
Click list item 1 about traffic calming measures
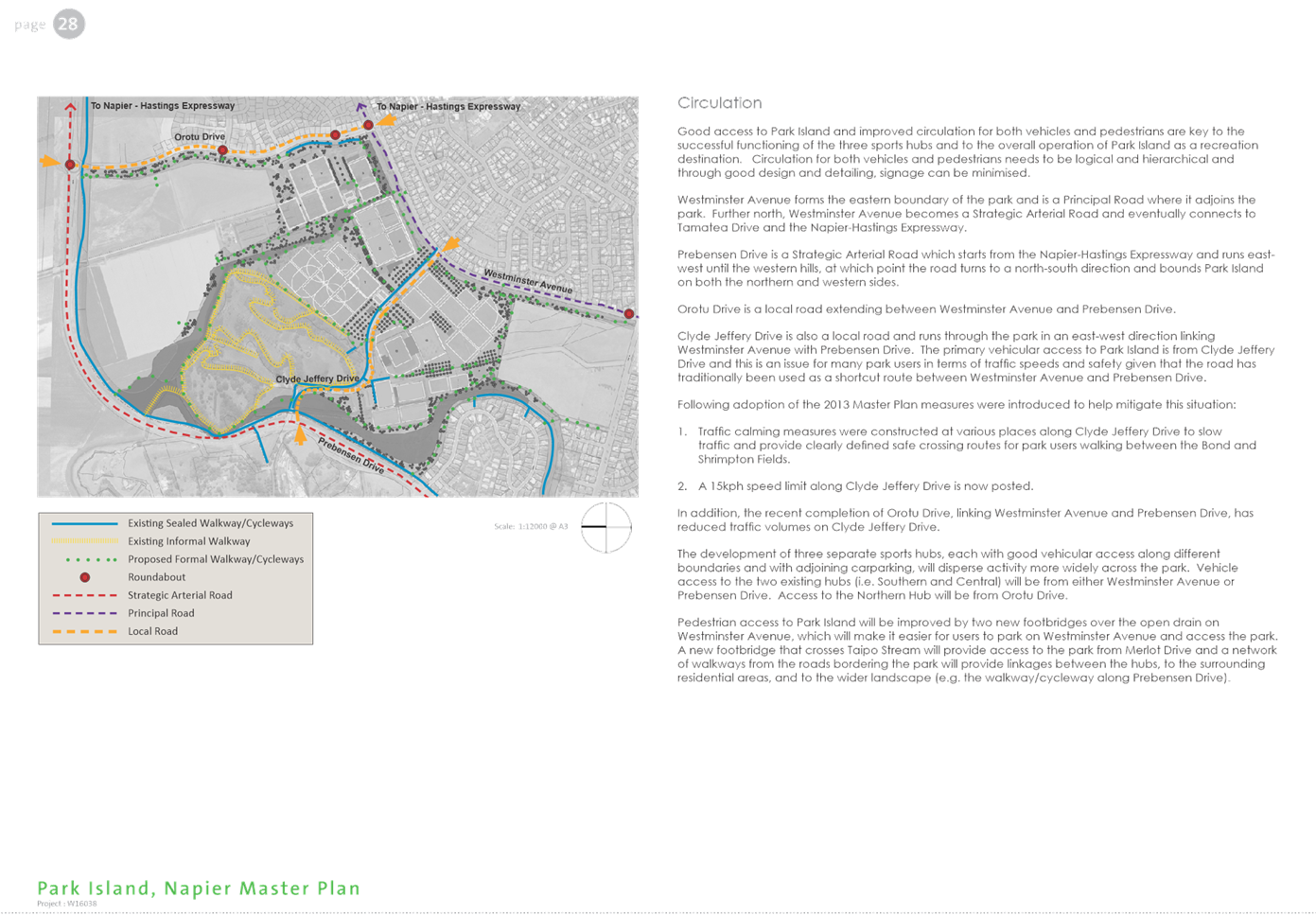click(x=967, y=446)
